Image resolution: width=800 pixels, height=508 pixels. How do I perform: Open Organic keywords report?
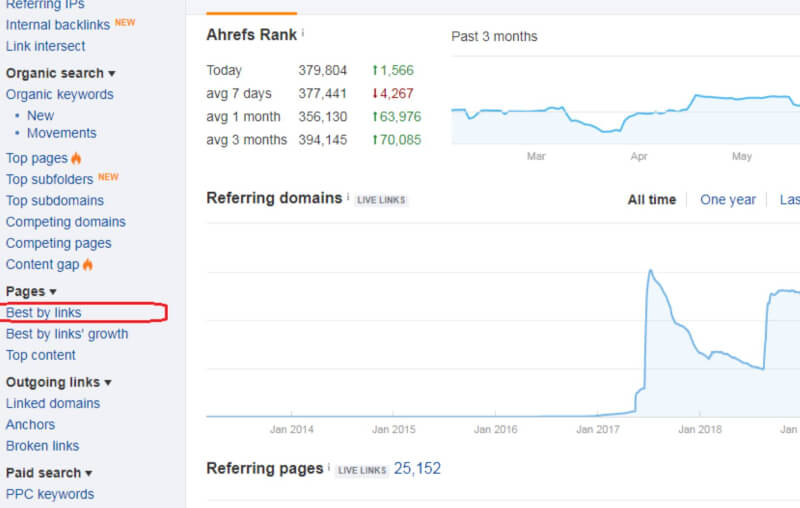pyautogui.click(x=60, y=94)
